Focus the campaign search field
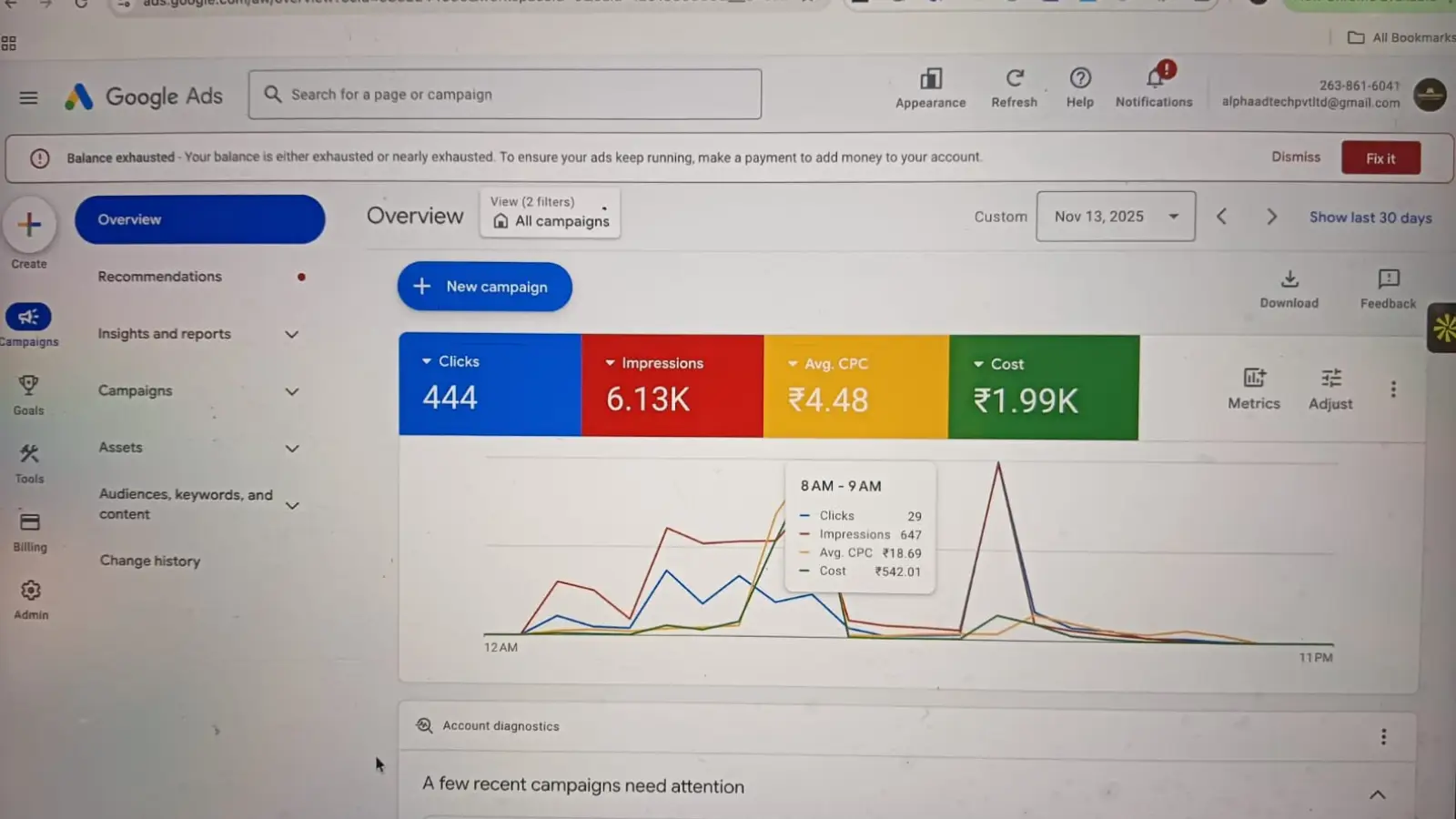The width and height of the screenshot is (1456, 819). (x=505, y=95)
